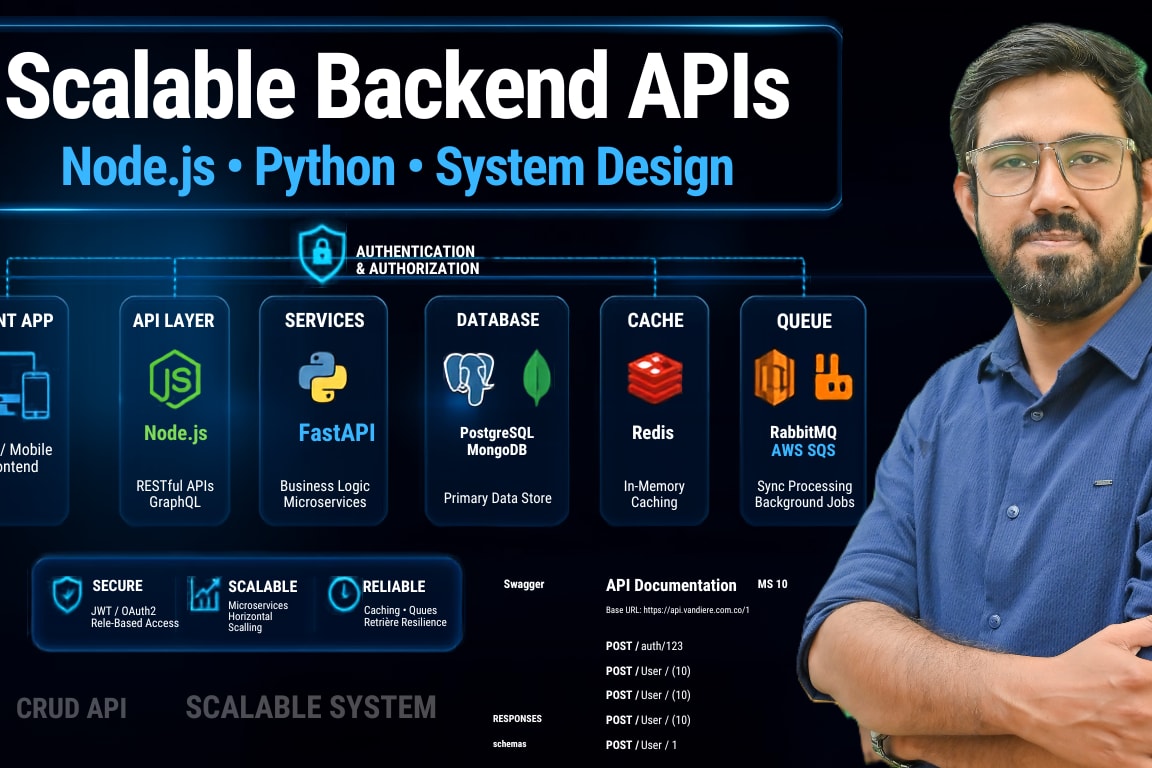Click the shield lock authentication icon
This screenshot has height=768, width=1152.
tap(322, 254)
